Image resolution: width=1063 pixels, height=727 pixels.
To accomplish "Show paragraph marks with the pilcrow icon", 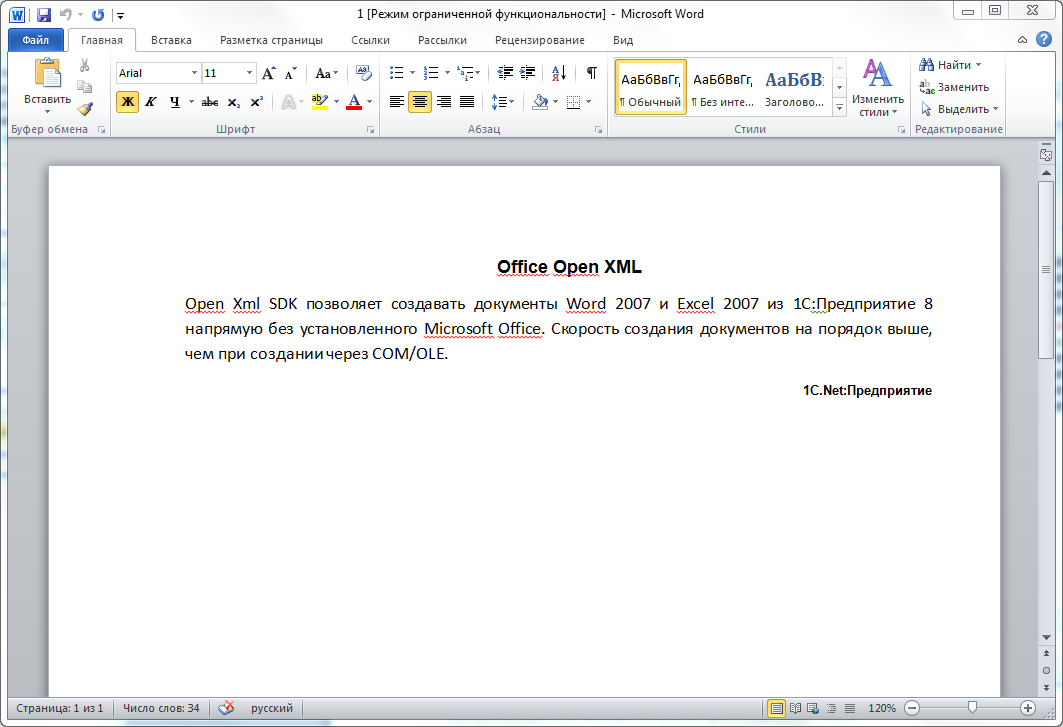I will pos(592,73).
